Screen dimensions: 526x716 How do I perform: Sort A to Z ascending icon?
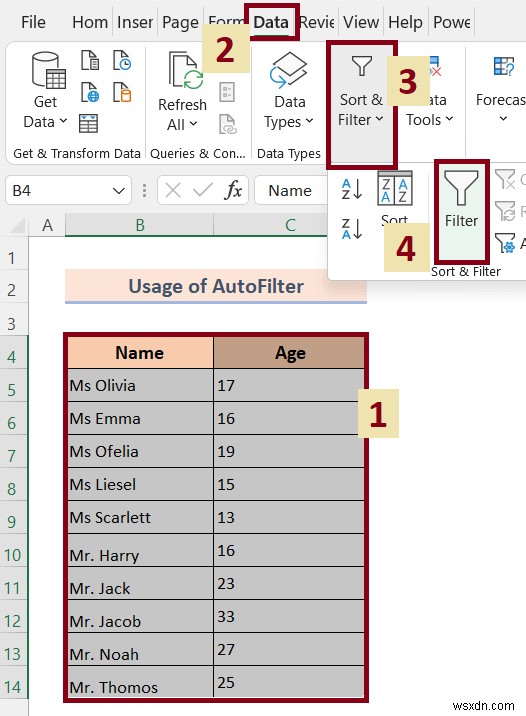point(352,189)
